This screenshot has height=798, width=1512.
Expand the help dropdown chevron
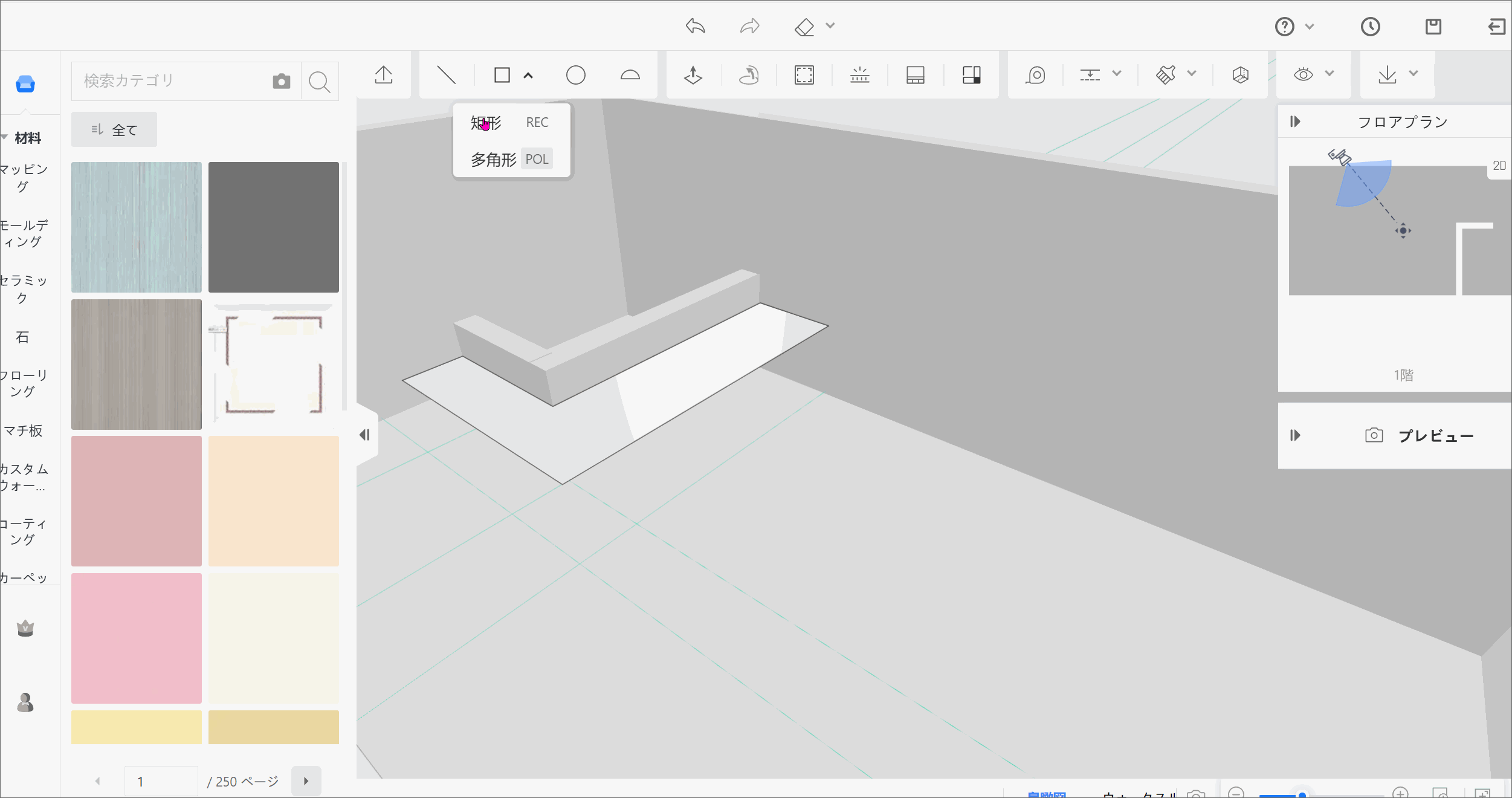(x=1310, y=27)
